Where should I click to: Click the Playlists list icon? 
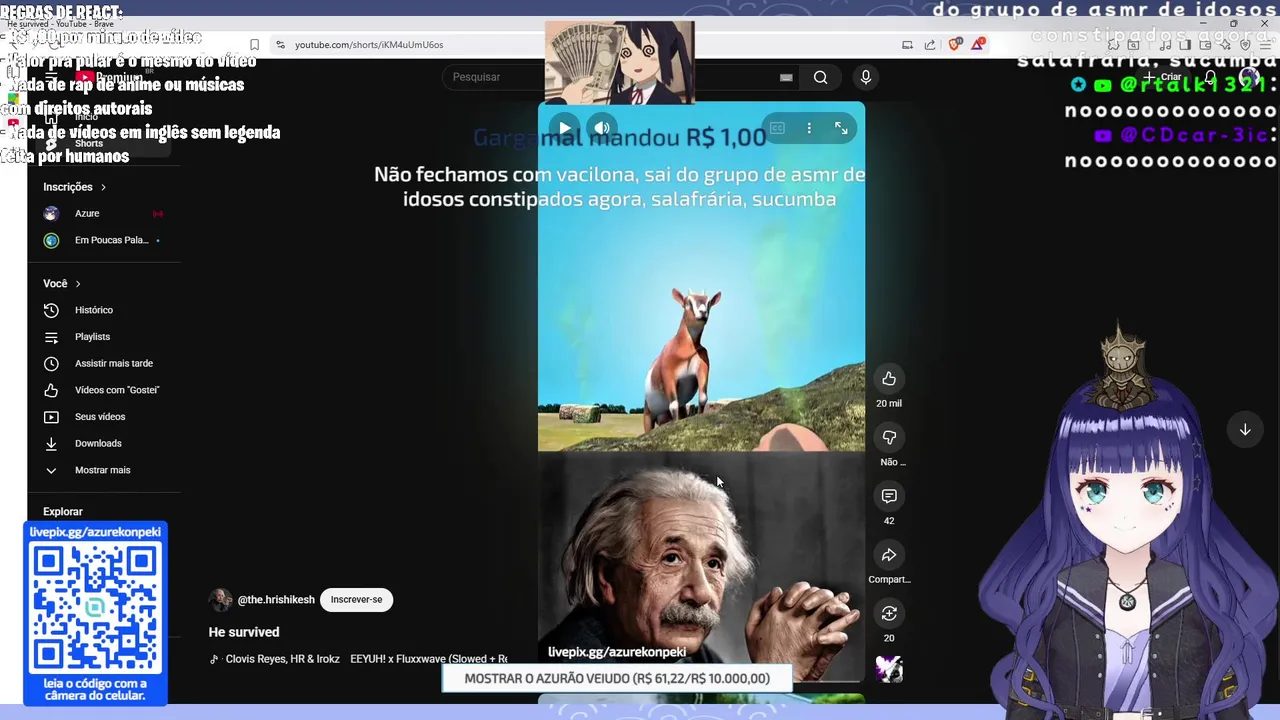51,337
